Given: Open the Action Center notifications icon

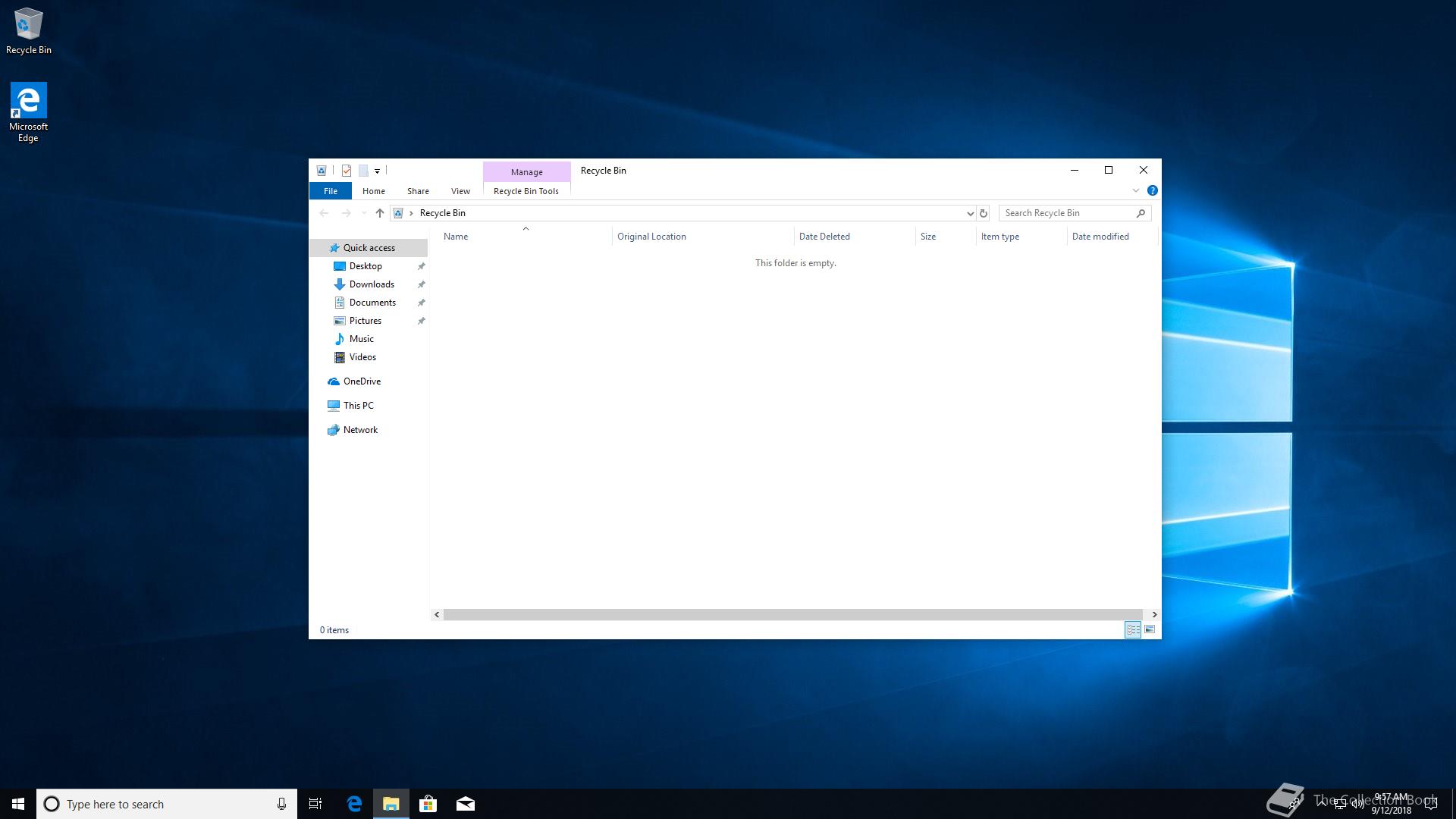Looking at the screenshot, I should [1431, 804].
